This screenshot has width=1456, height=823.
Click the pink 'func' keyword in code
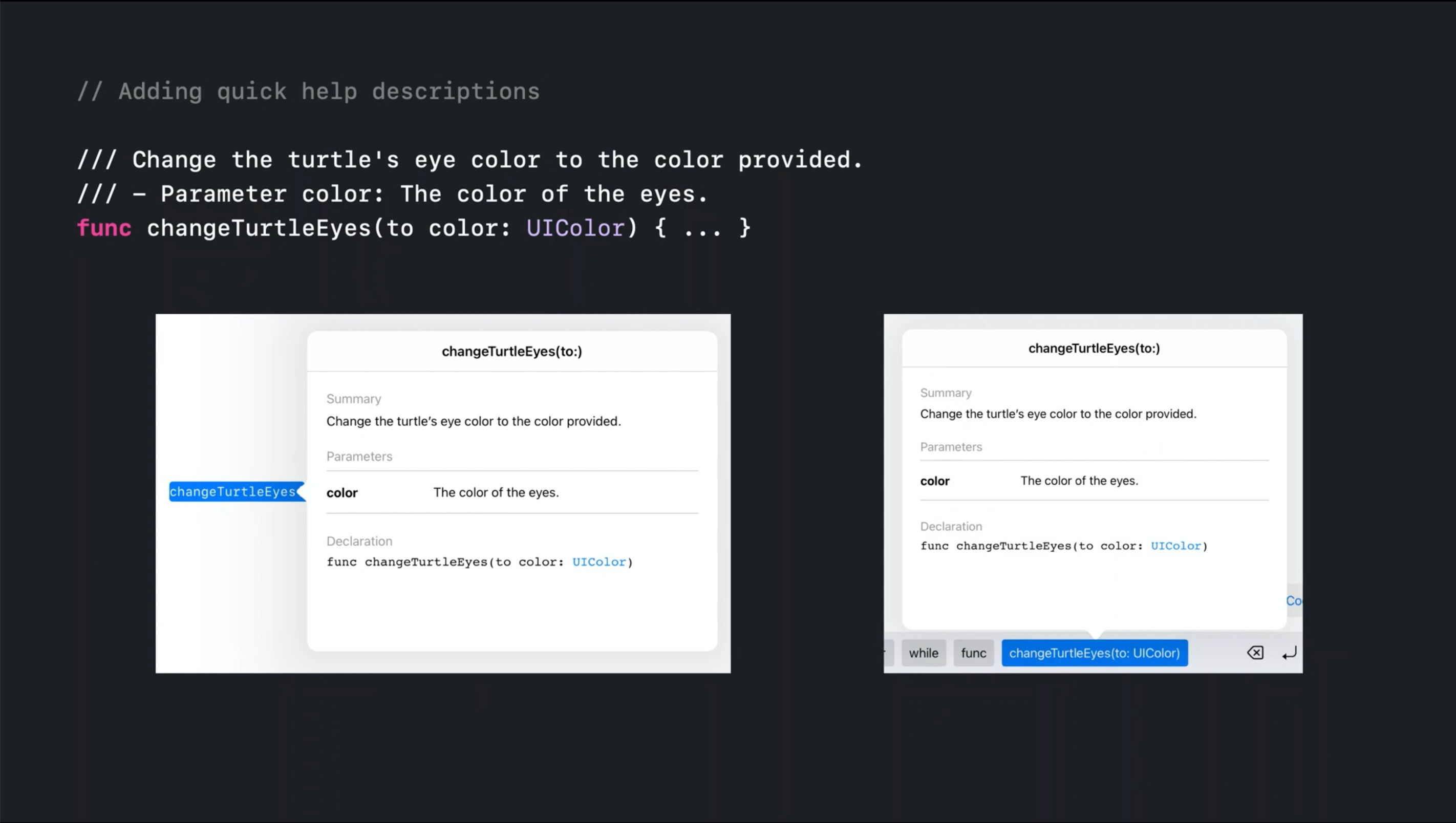pos(104,228)
